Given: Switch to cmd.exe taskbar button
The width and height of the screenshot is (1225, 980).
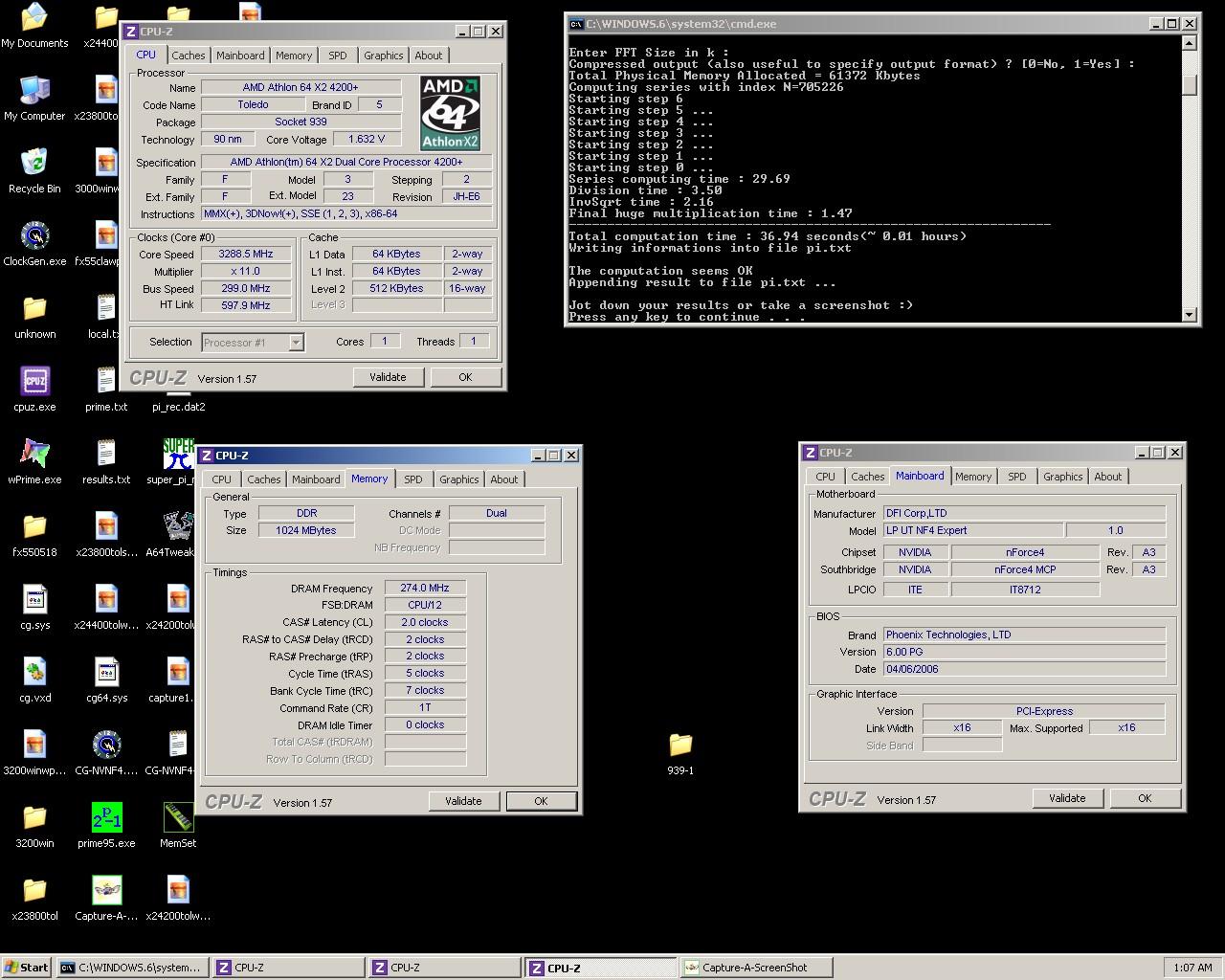Looking at the screenshot, I should click(x=132, y=968).
